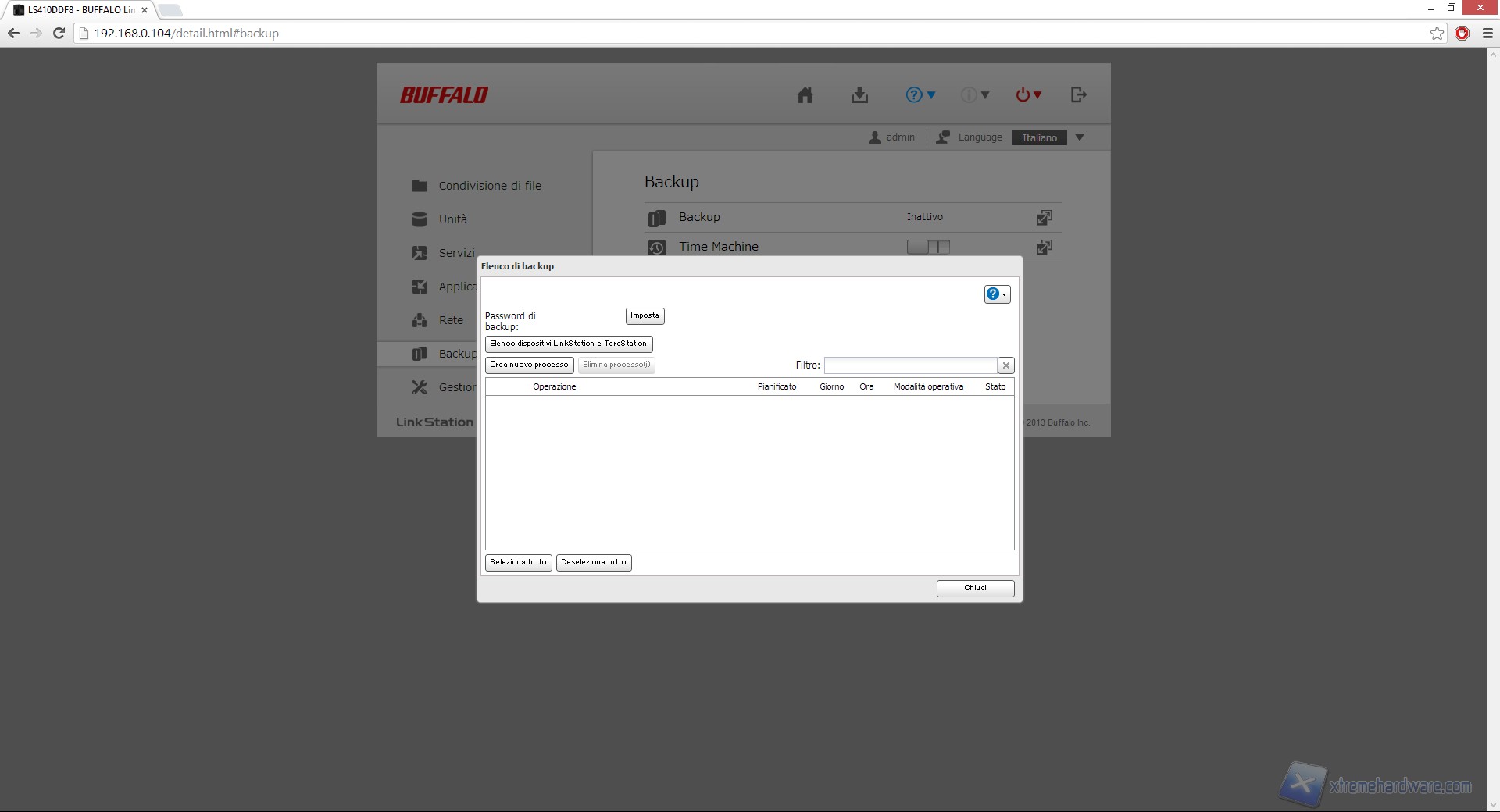This screenshot has height=812, width=1500.
Task: Expand the Italiano language dropdown
Action: pyautogui.click(x=1079, y=137)
